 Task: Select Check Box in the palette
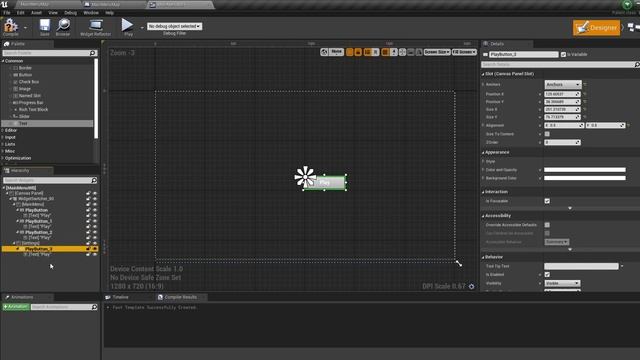(29, 82)
